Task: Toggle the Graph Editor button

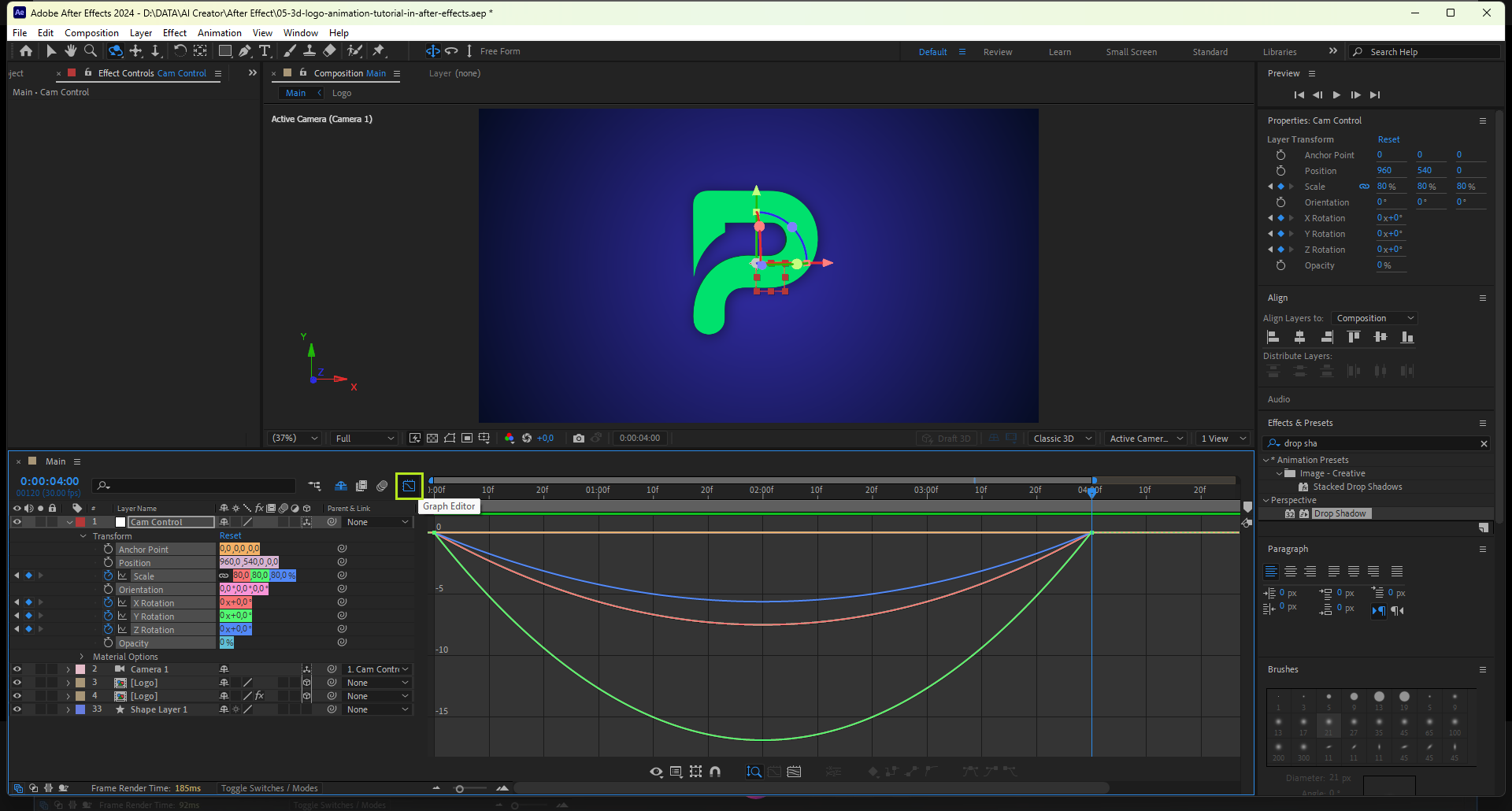Action: tap(409, 486)
